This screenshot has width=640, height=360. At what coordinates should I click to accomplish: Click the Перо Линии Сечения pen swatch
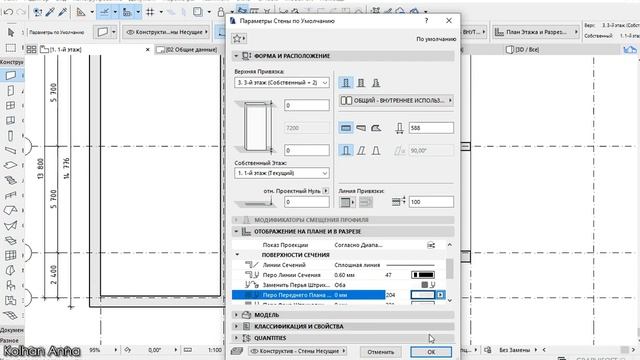coord(422,275)
